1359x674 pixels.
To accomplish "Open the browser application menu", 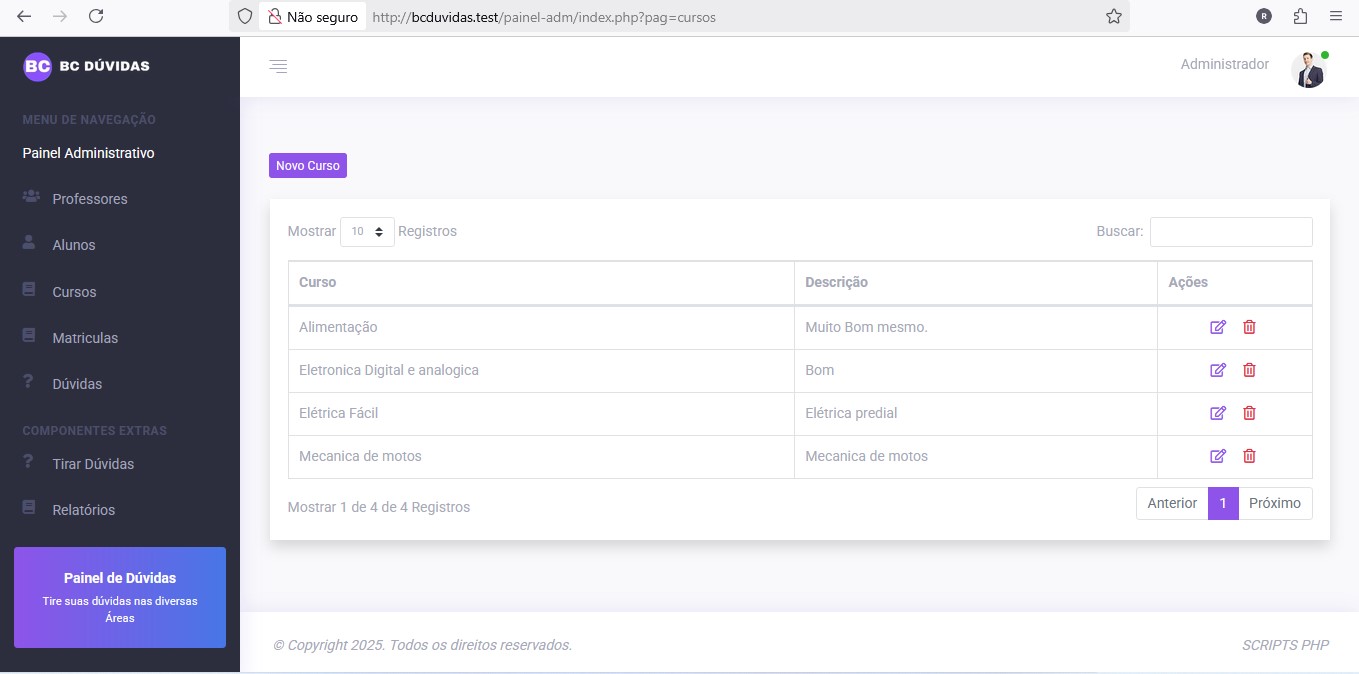I will tap(1336, 16).
